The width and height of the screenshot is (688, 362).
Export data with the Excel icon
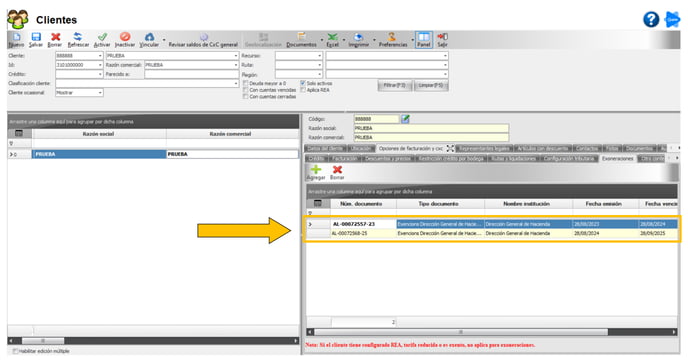tap(333, 39)
